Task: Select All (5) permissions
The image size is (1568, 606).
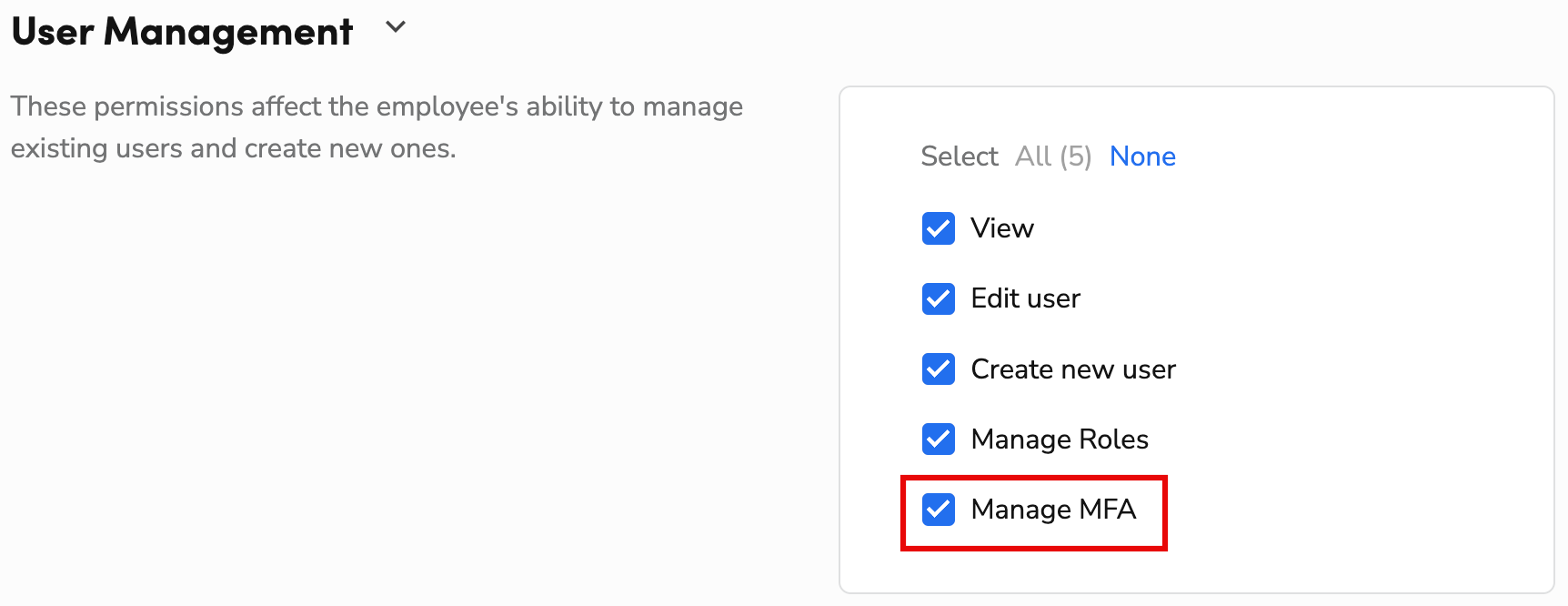Action: tap(1053, 156)
